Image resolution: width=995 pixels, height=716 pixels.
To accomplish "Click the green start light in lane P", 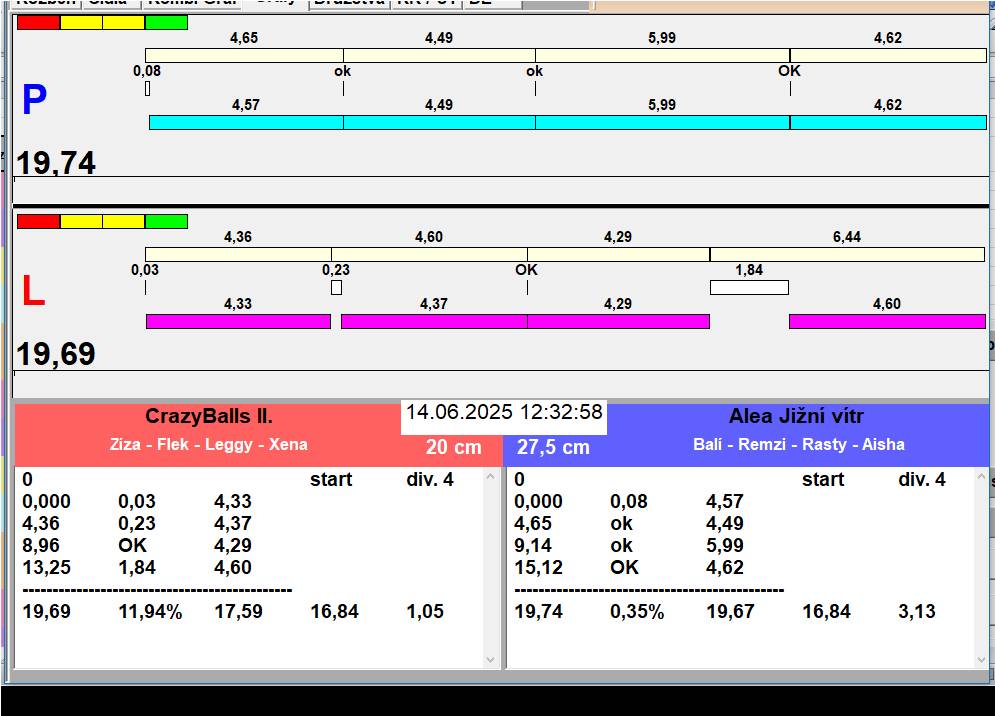I will 166,23.
